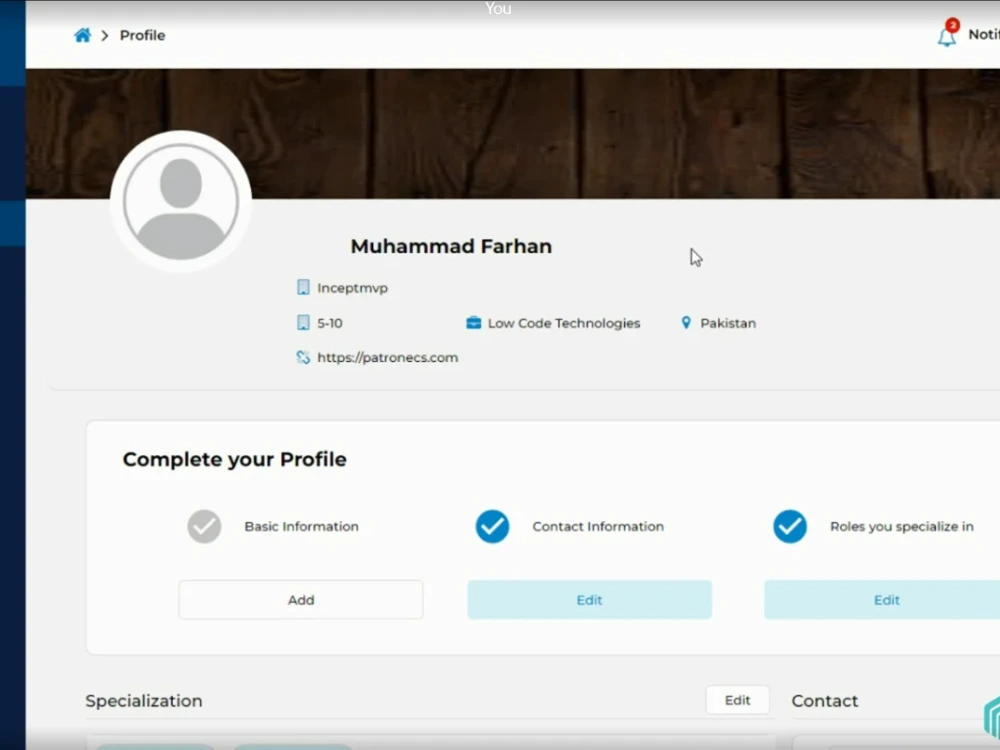Edit Roles you specialize in section
1000x750 pixels.
[883, 599]
